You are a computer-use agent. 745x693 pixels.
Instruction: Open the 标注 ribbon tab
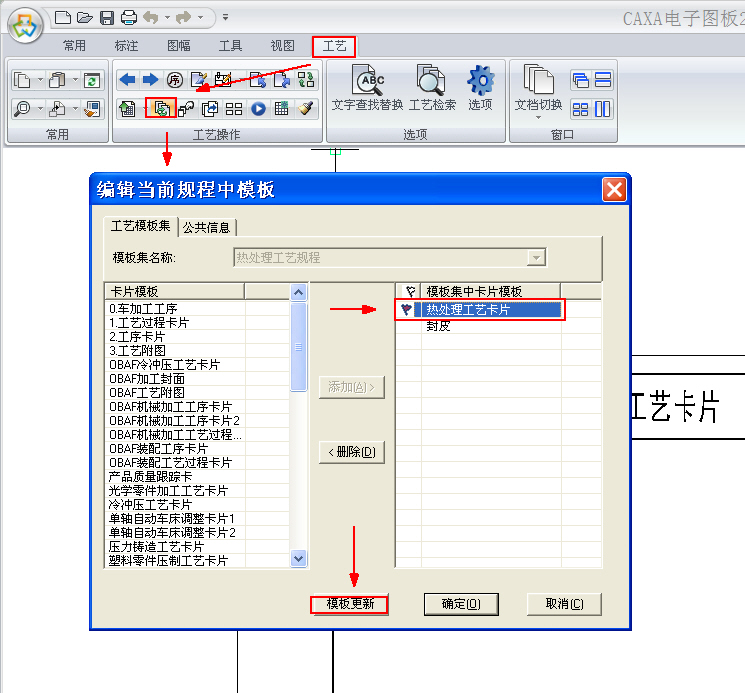point(127,46)
